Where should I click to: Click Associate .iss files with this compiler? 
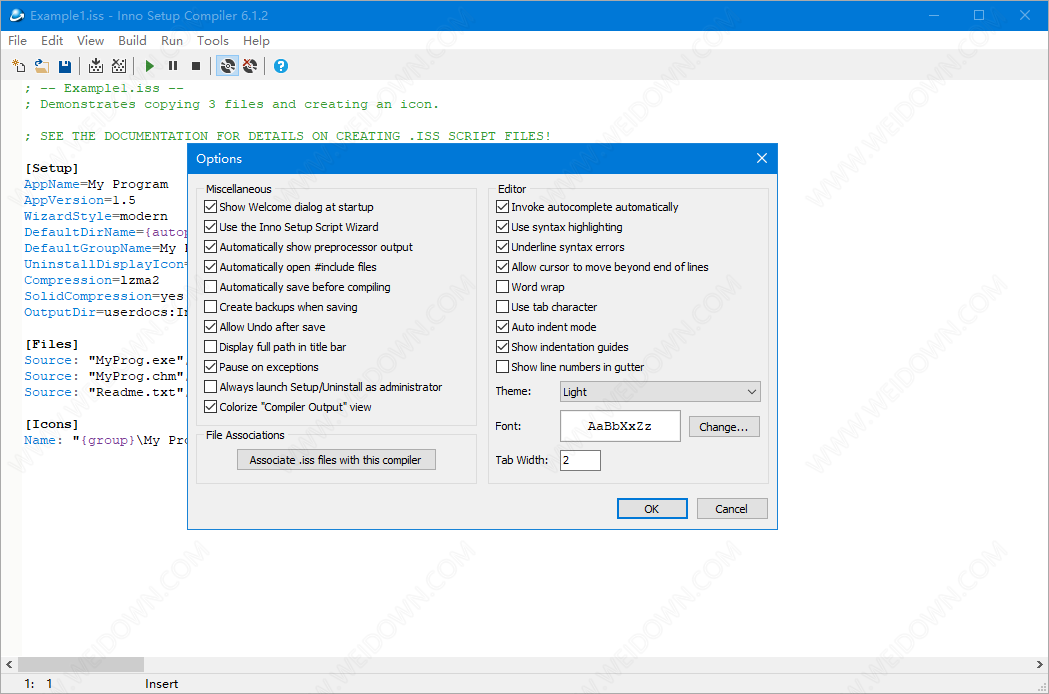coord(336,460)
